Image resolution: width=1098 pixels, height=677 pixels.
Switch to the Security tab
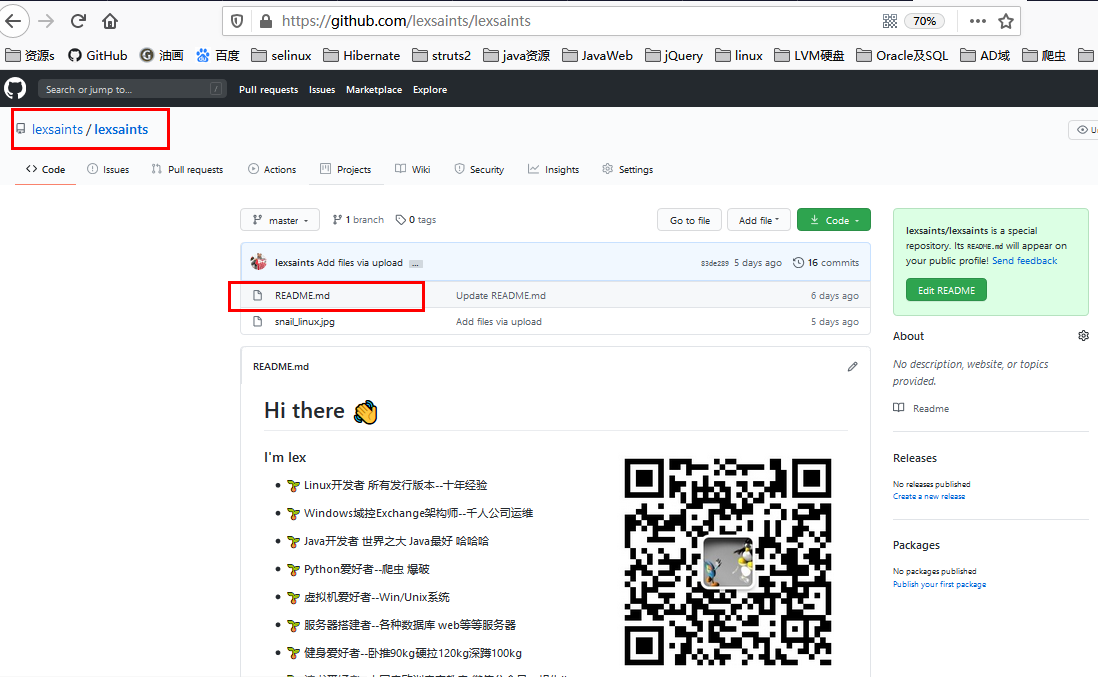point(479,169)
